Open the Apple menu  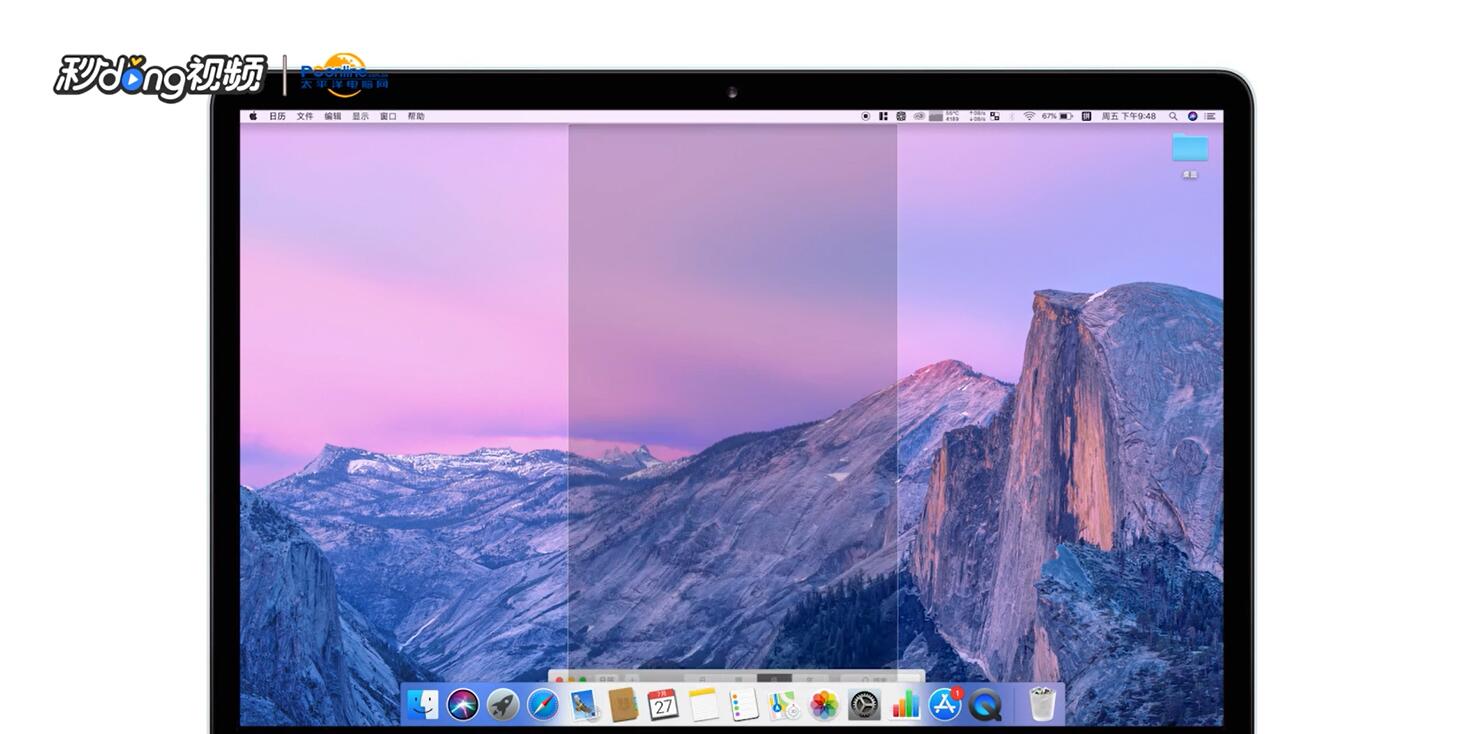[253, 116]
